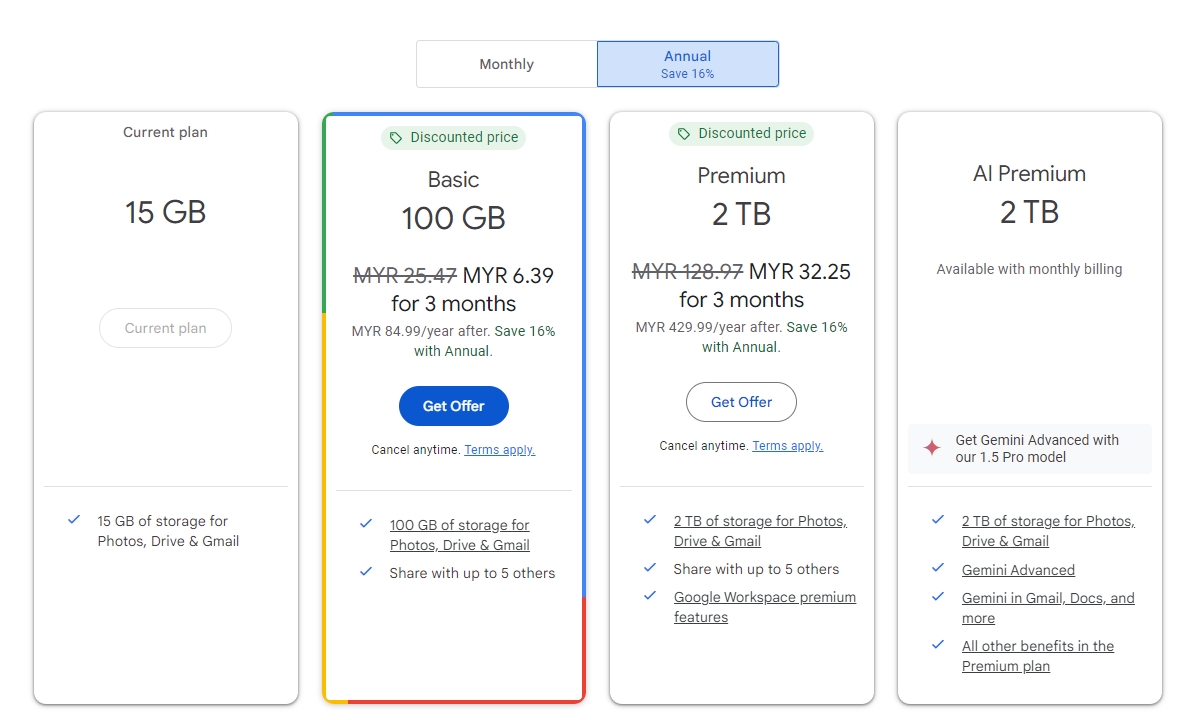Image resolution: width=1200 pixels, height=720 pixels.
Task: Open Gemini in Gmail, Docs, and more link
Action: (x=1048, y=608)
